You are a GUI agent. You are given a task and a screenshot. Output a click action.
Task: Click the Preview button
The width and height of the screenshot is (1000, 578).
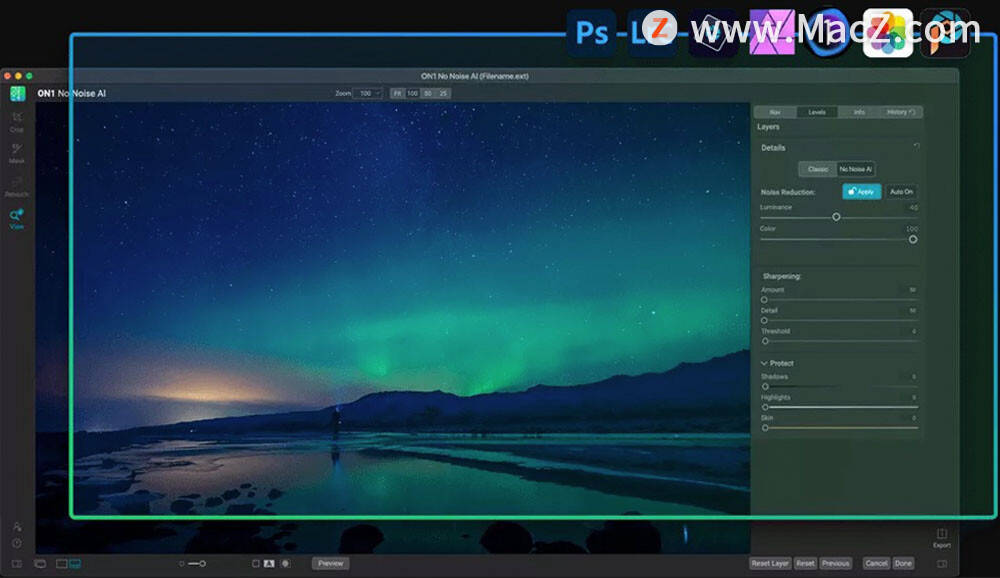330,563
